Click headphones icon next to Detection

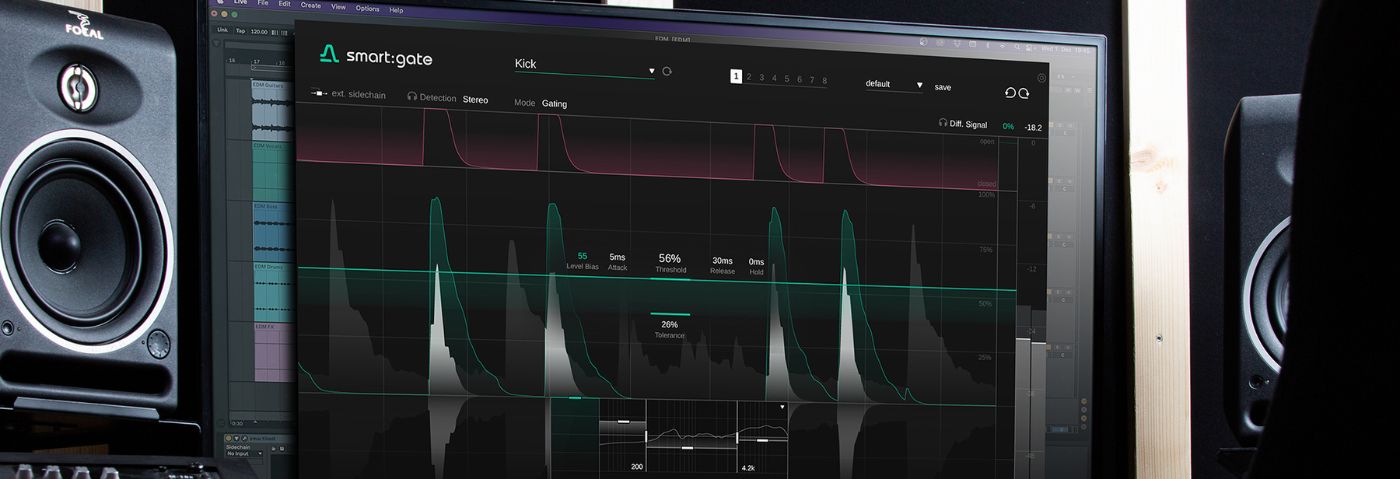[x=412, y=98]
